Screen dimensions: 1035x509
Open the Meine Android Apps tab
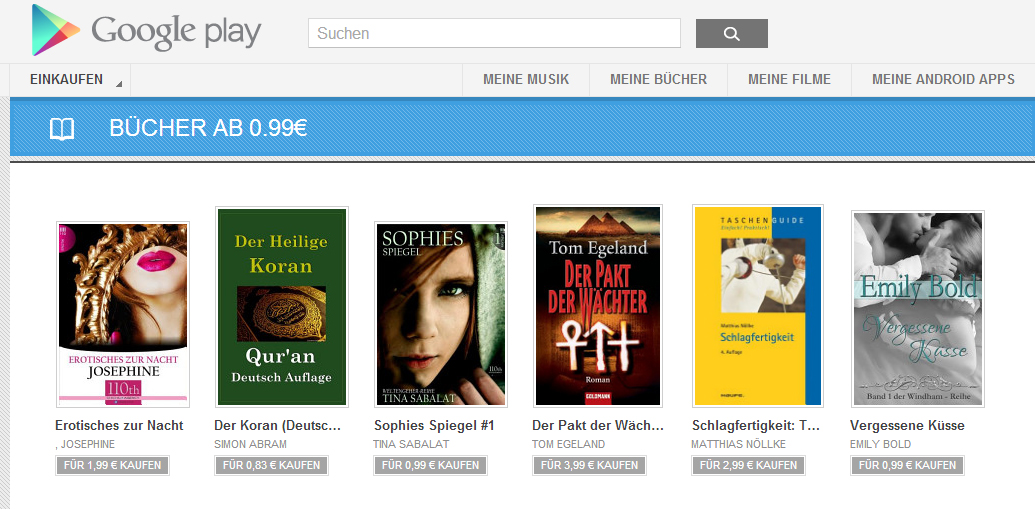[943, 80]
